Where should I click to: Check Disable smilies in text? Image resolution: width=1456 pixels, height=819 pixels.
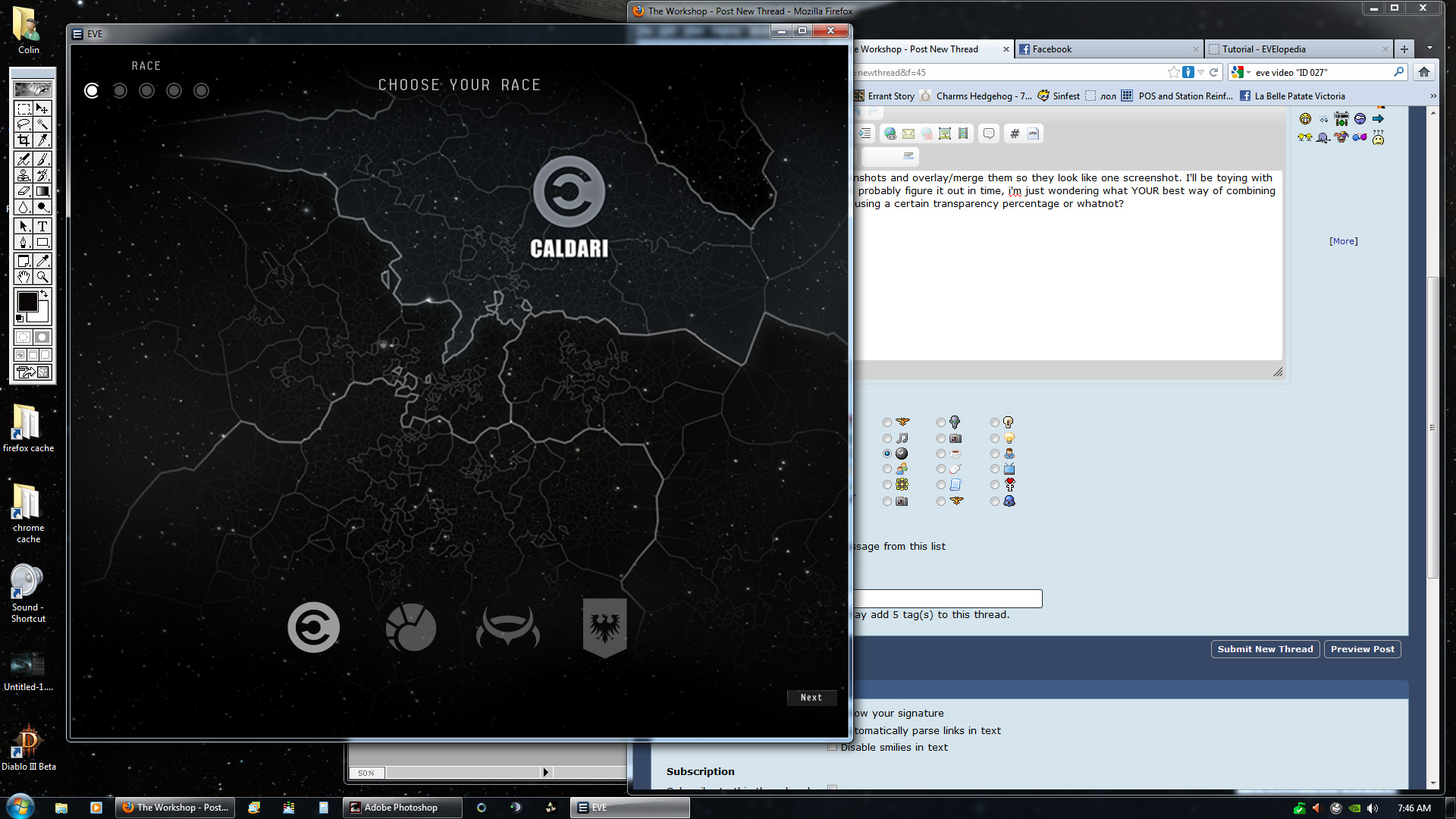coord(832,747)
